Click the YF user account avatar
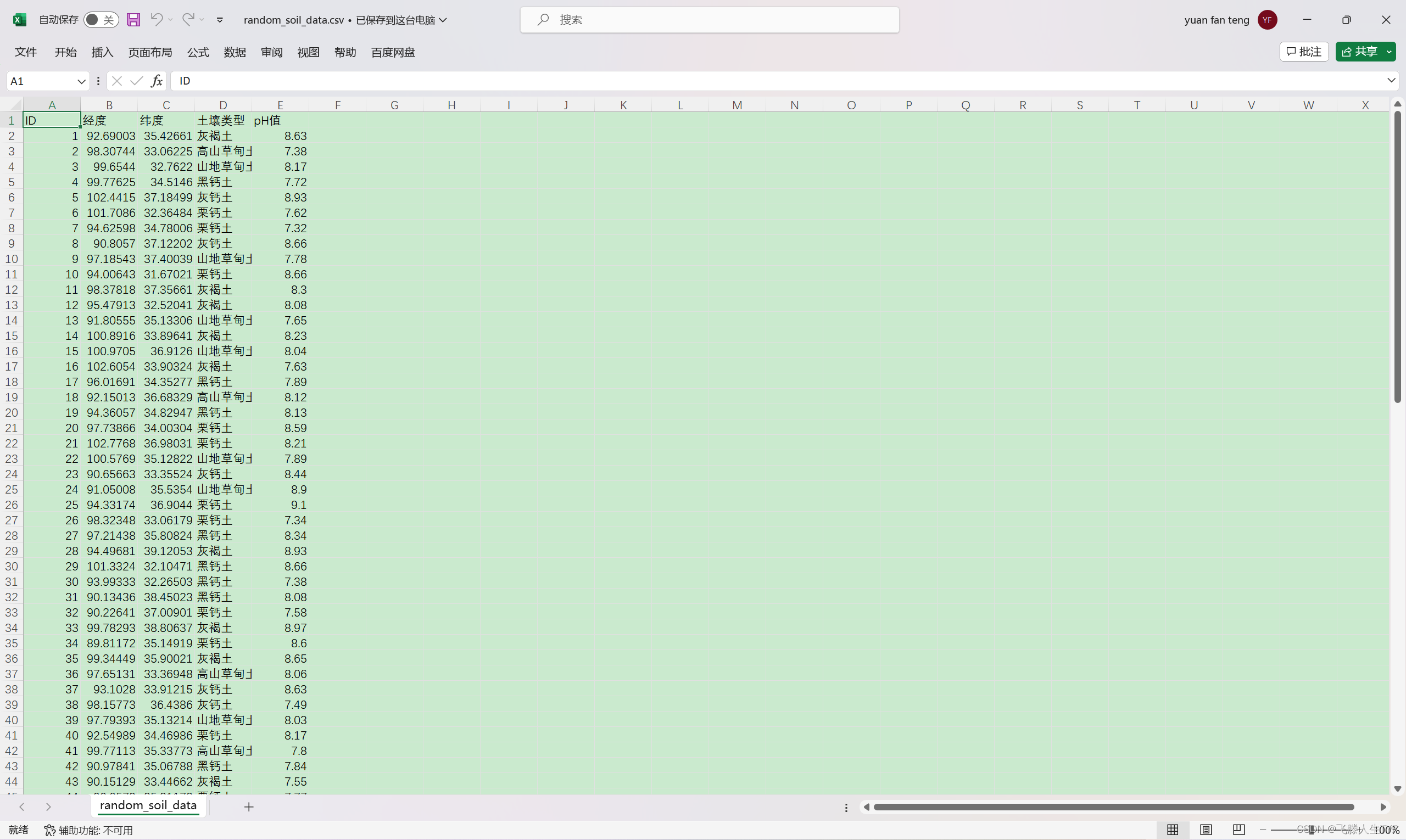Image resolution: width=1406 pixels, height=840 pixels. click(x=1267, y=20)
